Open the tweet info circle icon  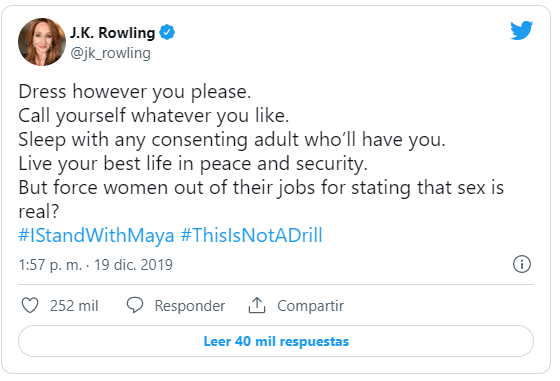(522, 265)
